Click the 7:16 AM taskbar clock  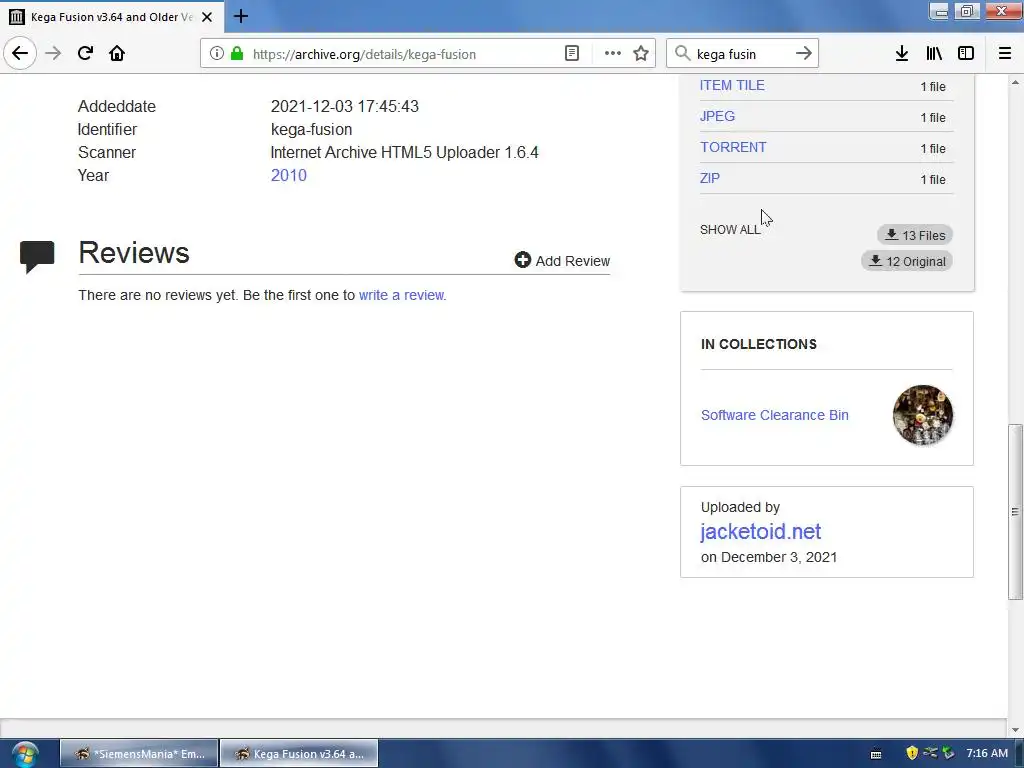coord(987,754)
